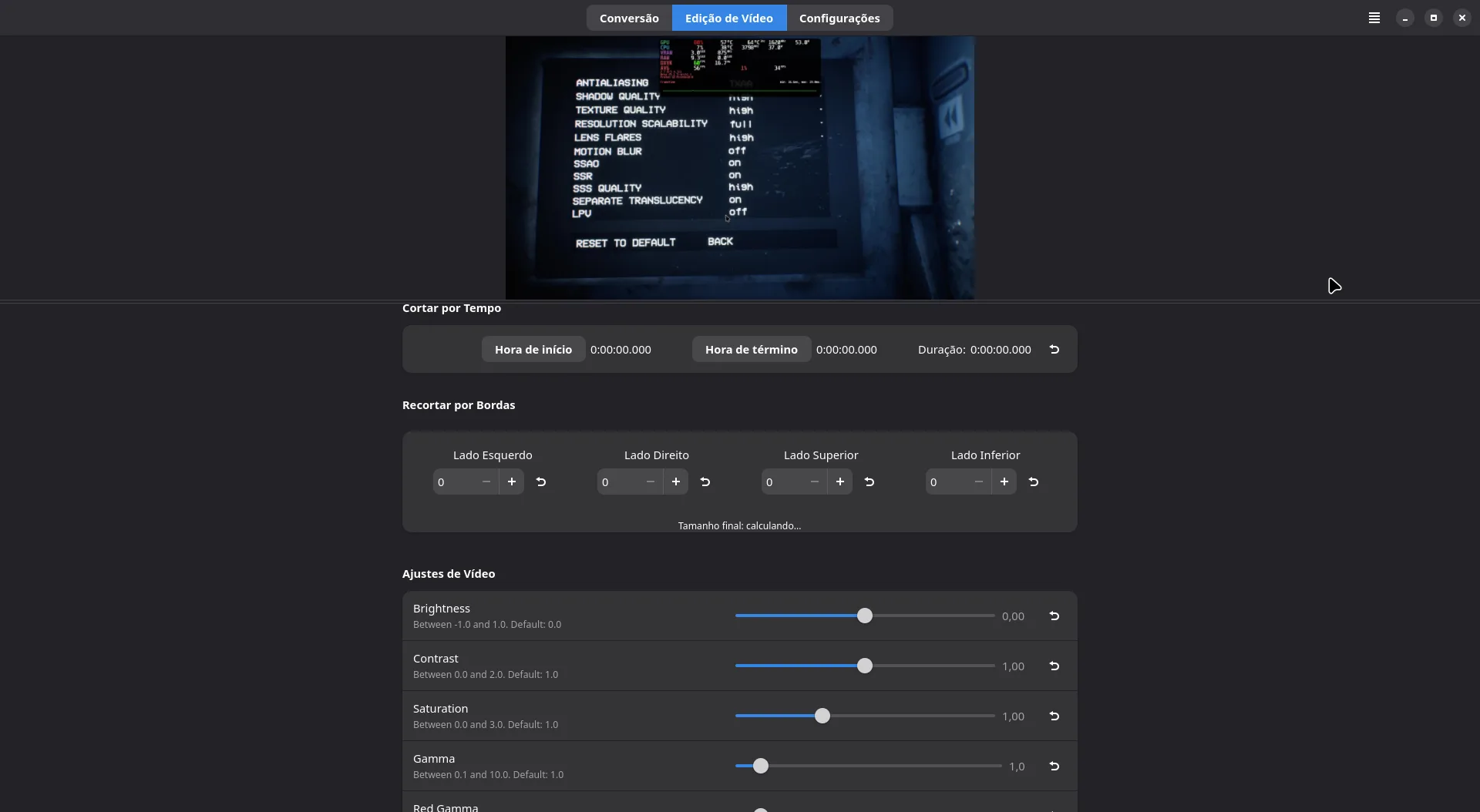
Task: Reset Brightness to default
Action: (x=1054, y=616)
